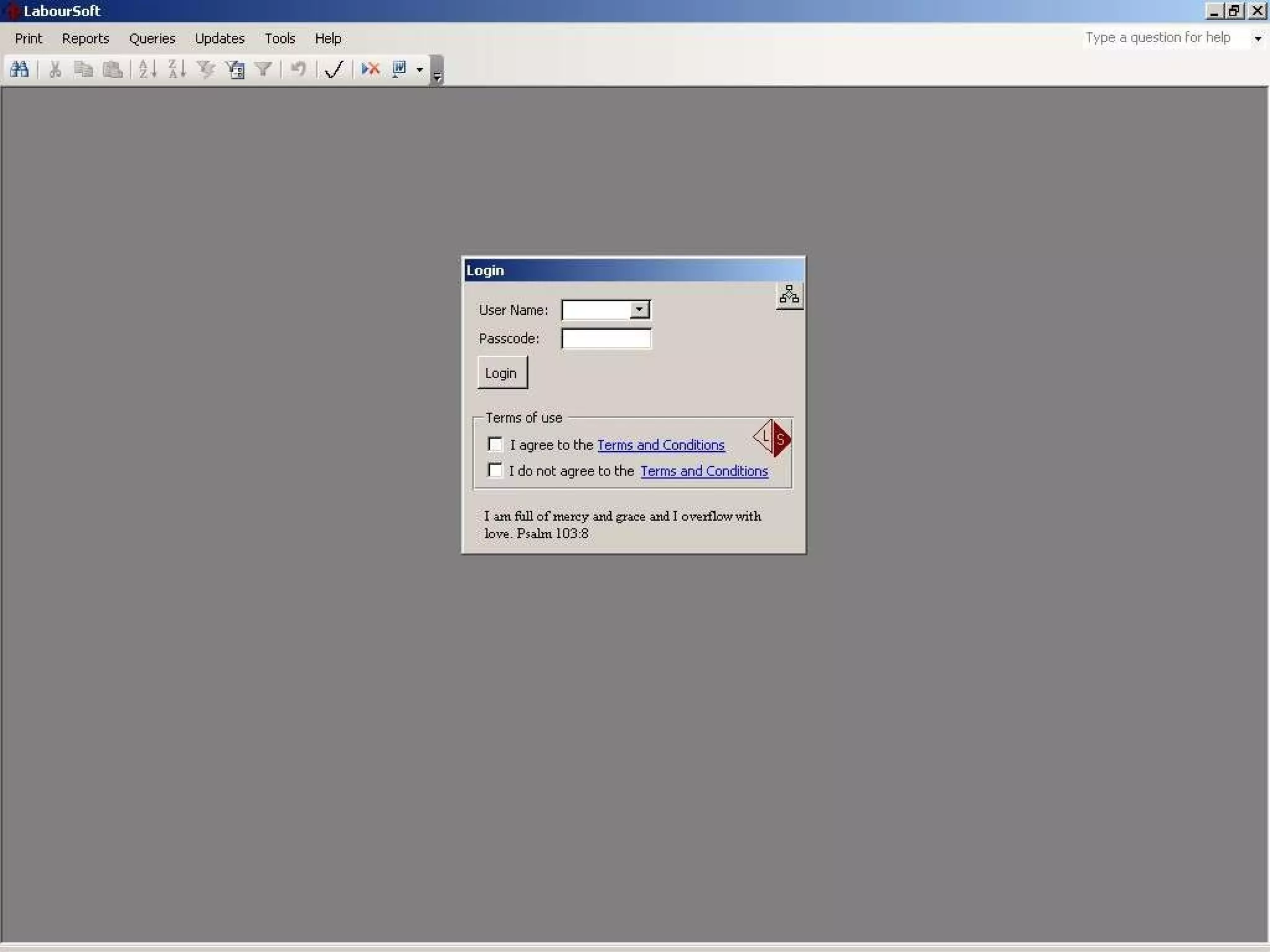Expand the toolbar options handle
This screenshot has height=952, width=1270.
pos(437,75)
